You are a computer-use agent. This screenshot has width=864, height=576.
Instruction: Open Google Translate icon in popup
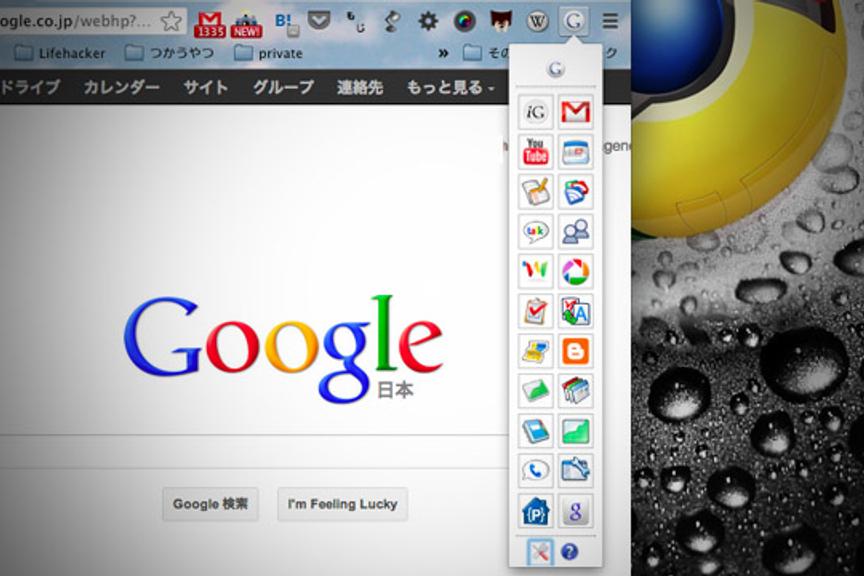click(x=575, y=311)
